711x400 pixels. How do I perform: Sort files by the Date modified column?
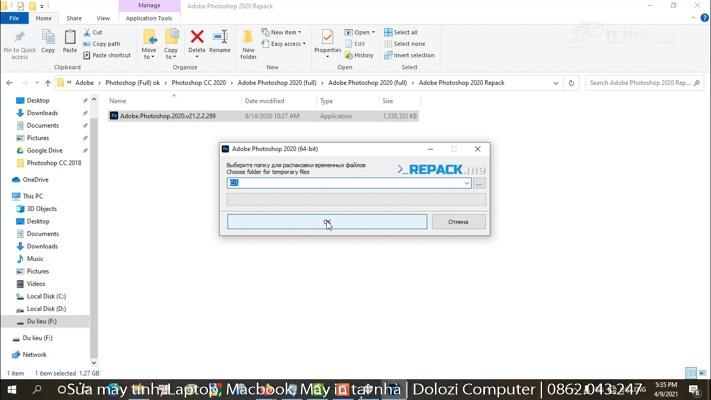(265, 101)
